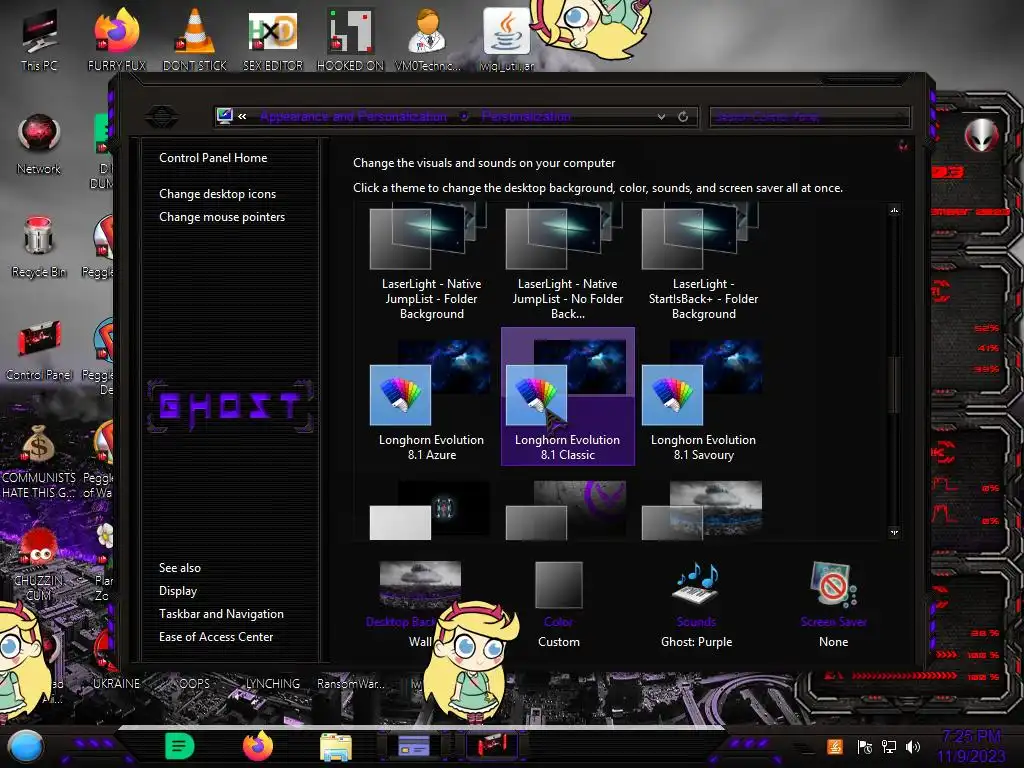This screenshot has height=768, width=1024.
Task: Click theme list scroll up arrow
Action: pyautogui.click(x=895, y=210)
